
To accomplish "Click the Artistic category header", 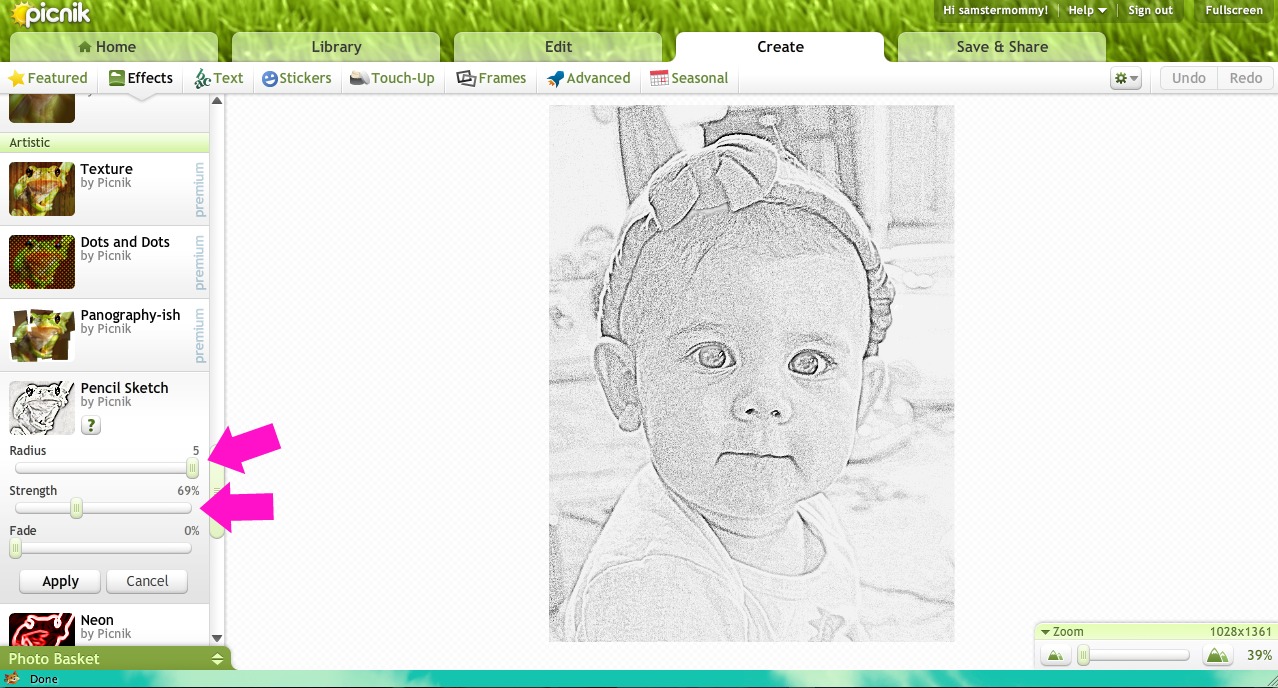I will click(104, 143).
